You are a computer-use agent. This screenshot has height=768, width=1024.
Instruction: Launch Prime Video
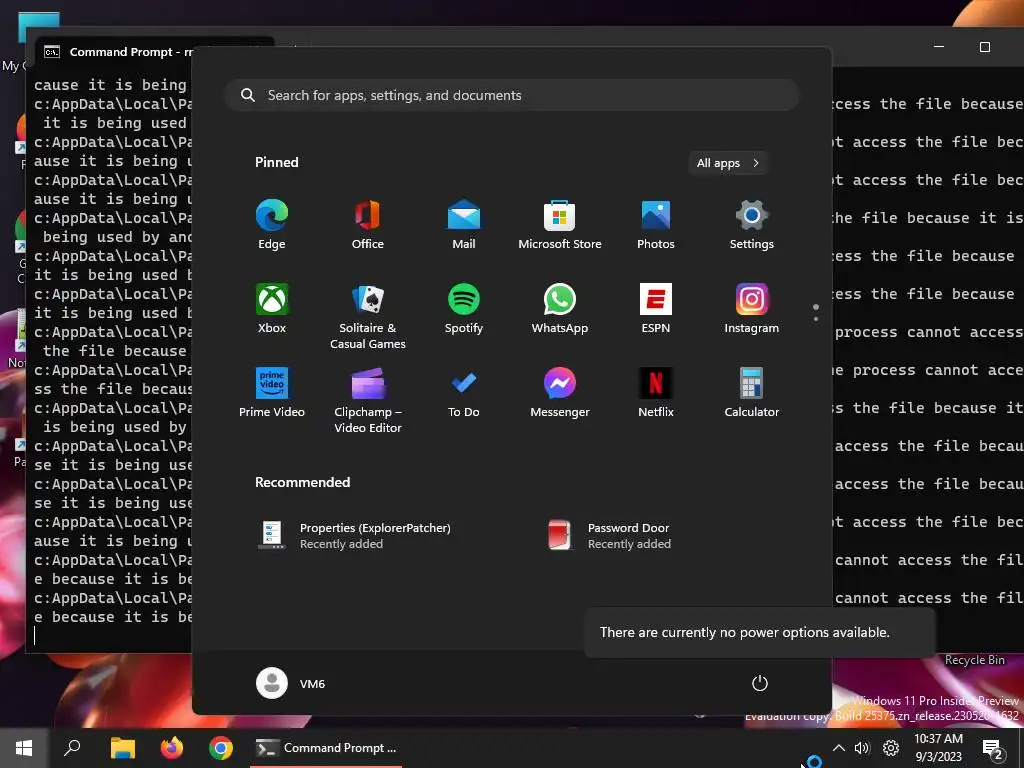(x=272, y=392)
